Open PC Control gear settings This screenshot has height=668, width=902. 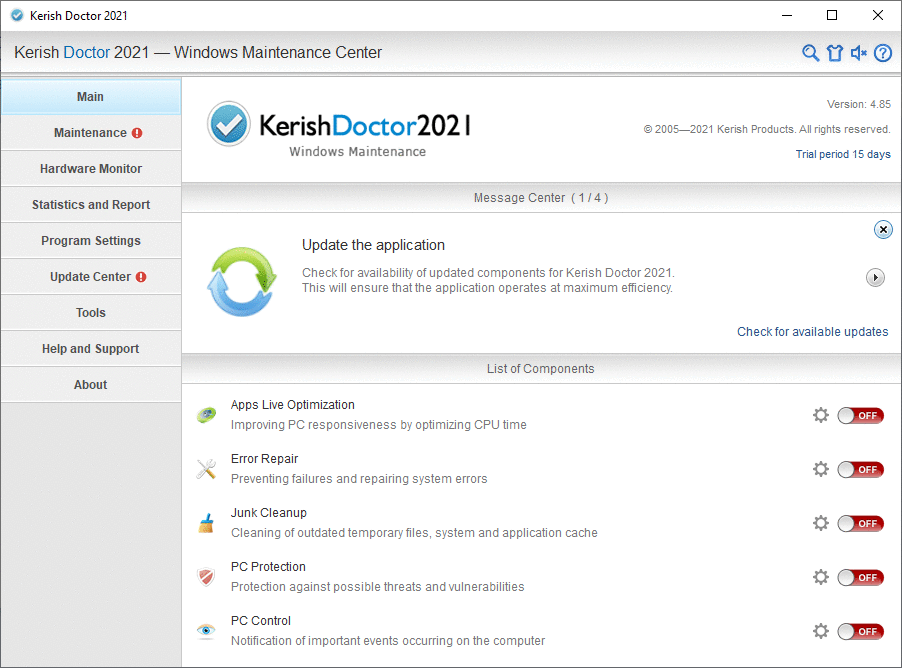(x=821, y=631)
